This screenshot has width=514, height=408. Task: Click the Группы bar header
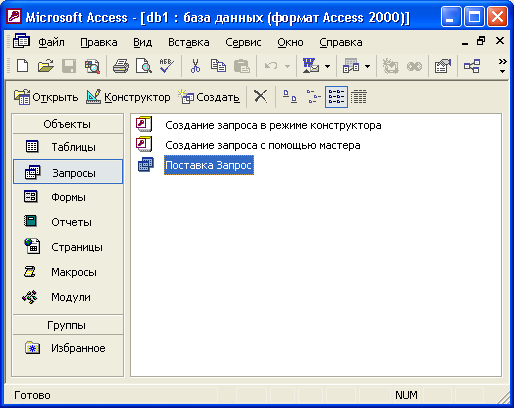tap(68, 325)
